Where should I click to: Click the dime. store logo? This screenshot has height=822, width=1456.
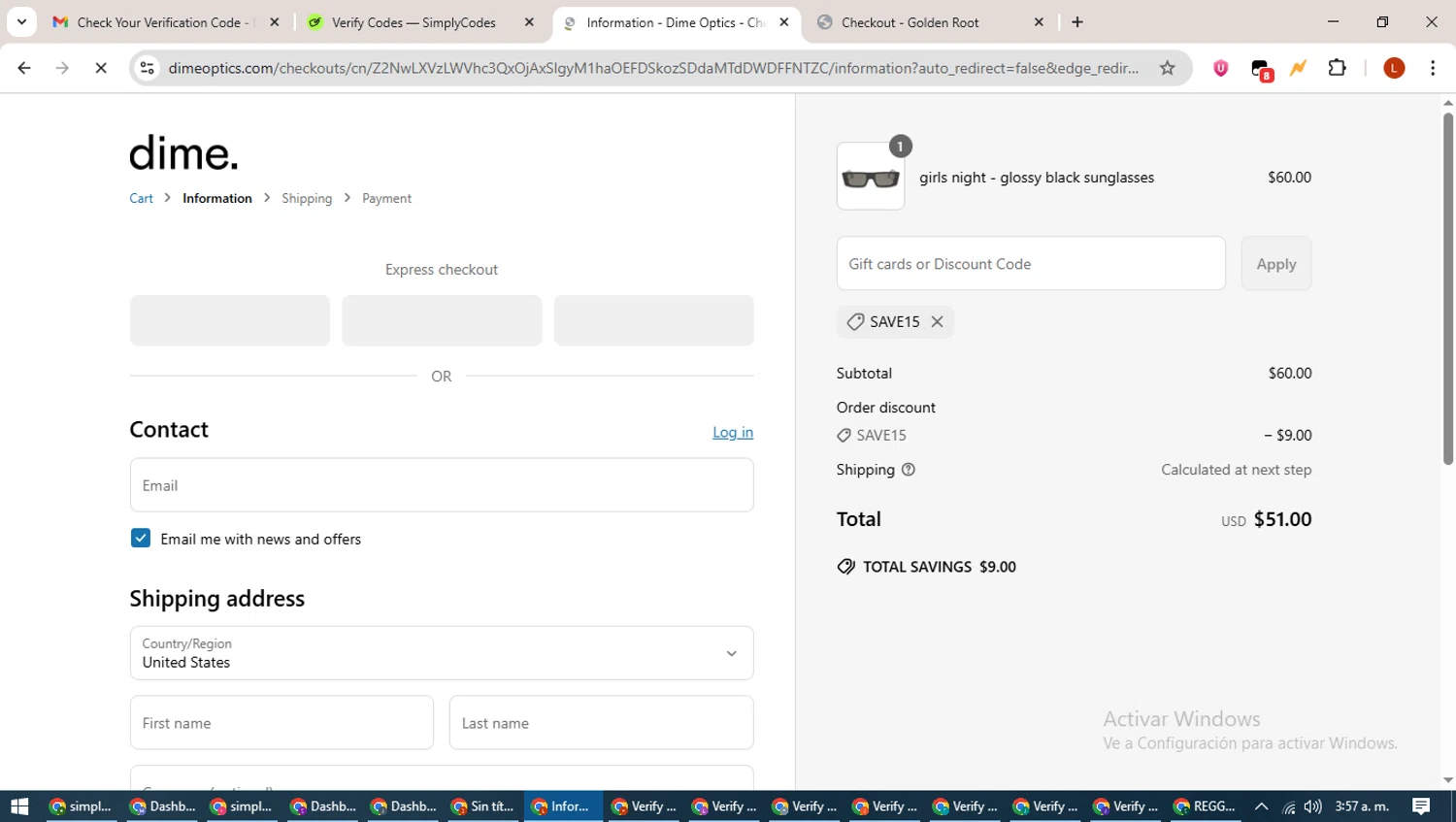(x=183, y=152)
